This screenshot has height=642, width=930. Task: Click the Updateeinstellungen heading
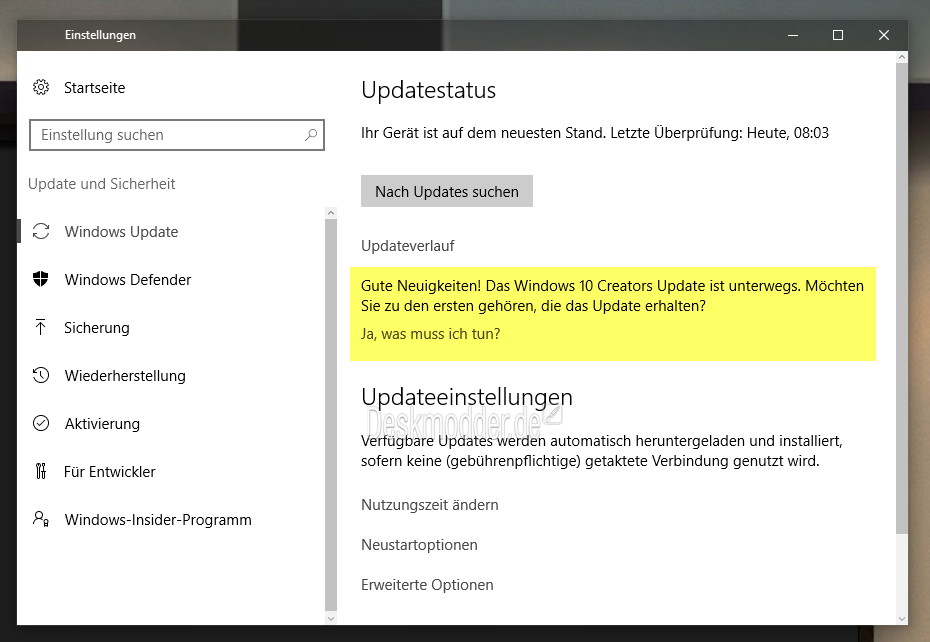point(467,396)
